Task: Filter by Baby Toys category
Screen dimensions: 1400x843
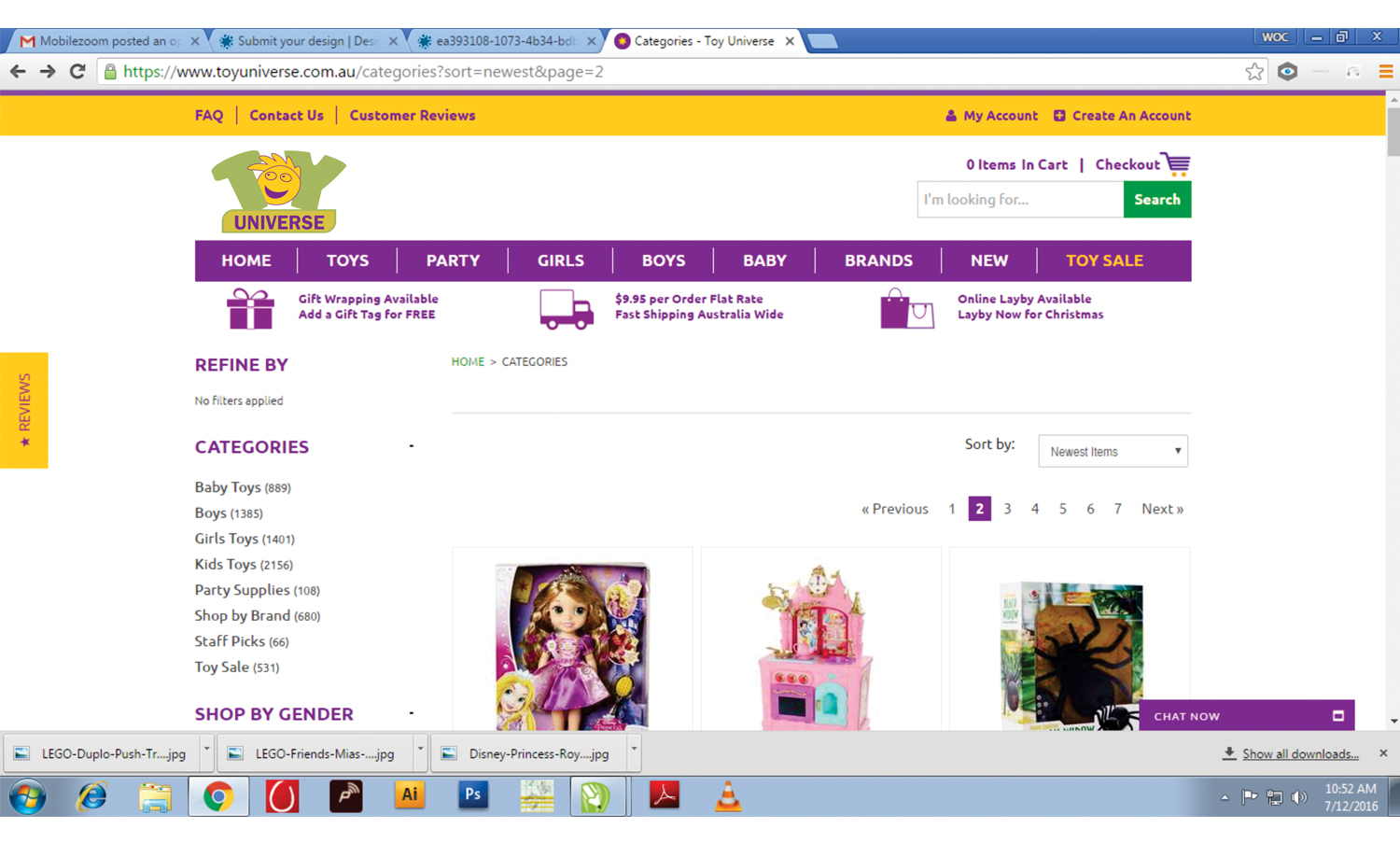Action: coord(243,487)
